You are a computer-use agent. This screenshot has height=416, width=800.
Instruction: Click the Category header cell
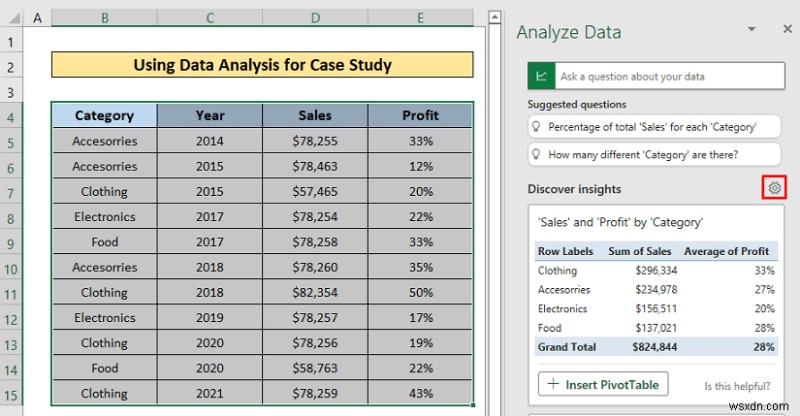pos(104,116)
